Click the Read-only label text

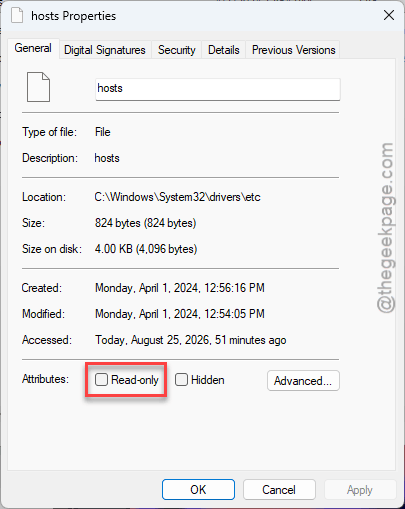click(x=135, y=380)
